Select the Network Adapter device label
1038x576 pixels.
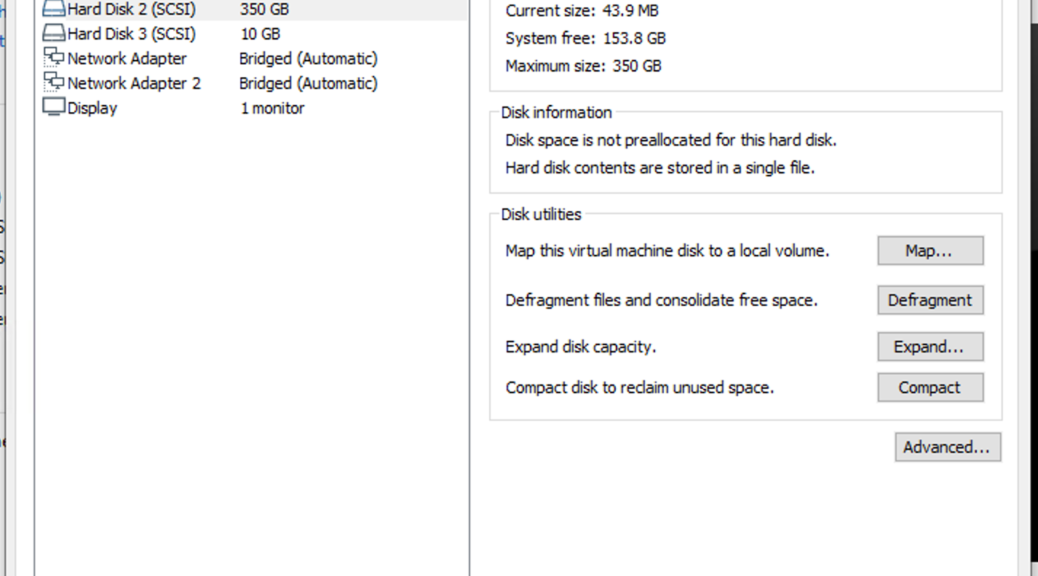[x=127, y=58]
